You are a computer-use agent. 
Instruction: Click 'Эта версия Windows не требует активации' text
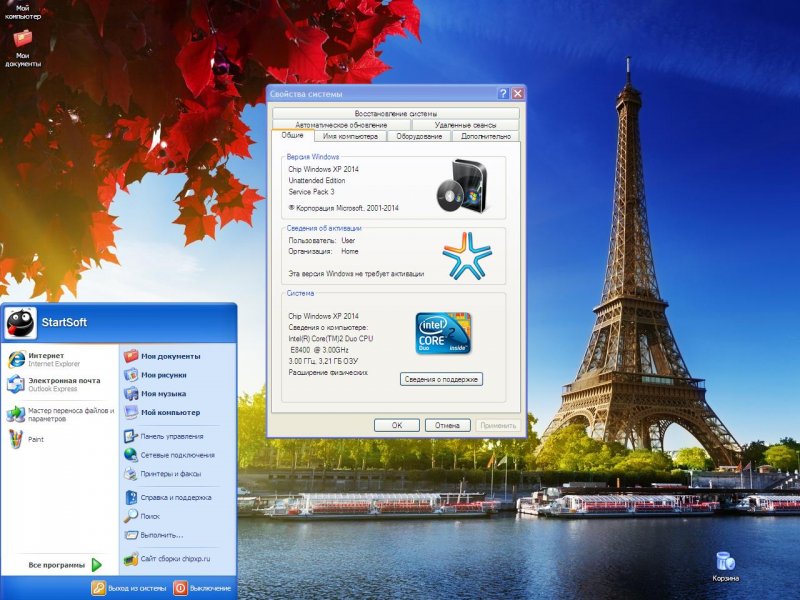356,274
